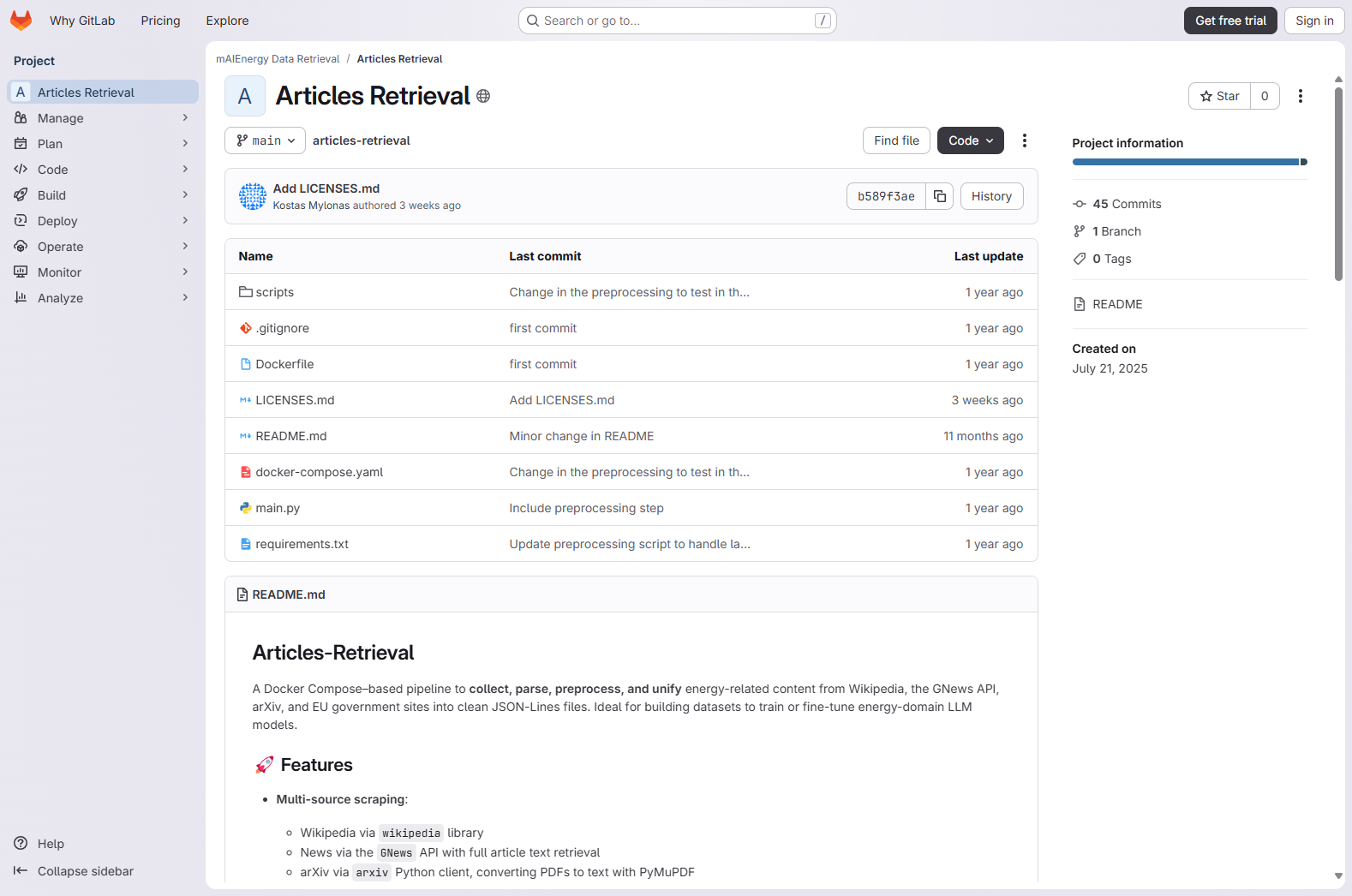The width and height of the screenshot is (1352, 896).
Task: Click the Sign in button
Action: point(1314,21)
